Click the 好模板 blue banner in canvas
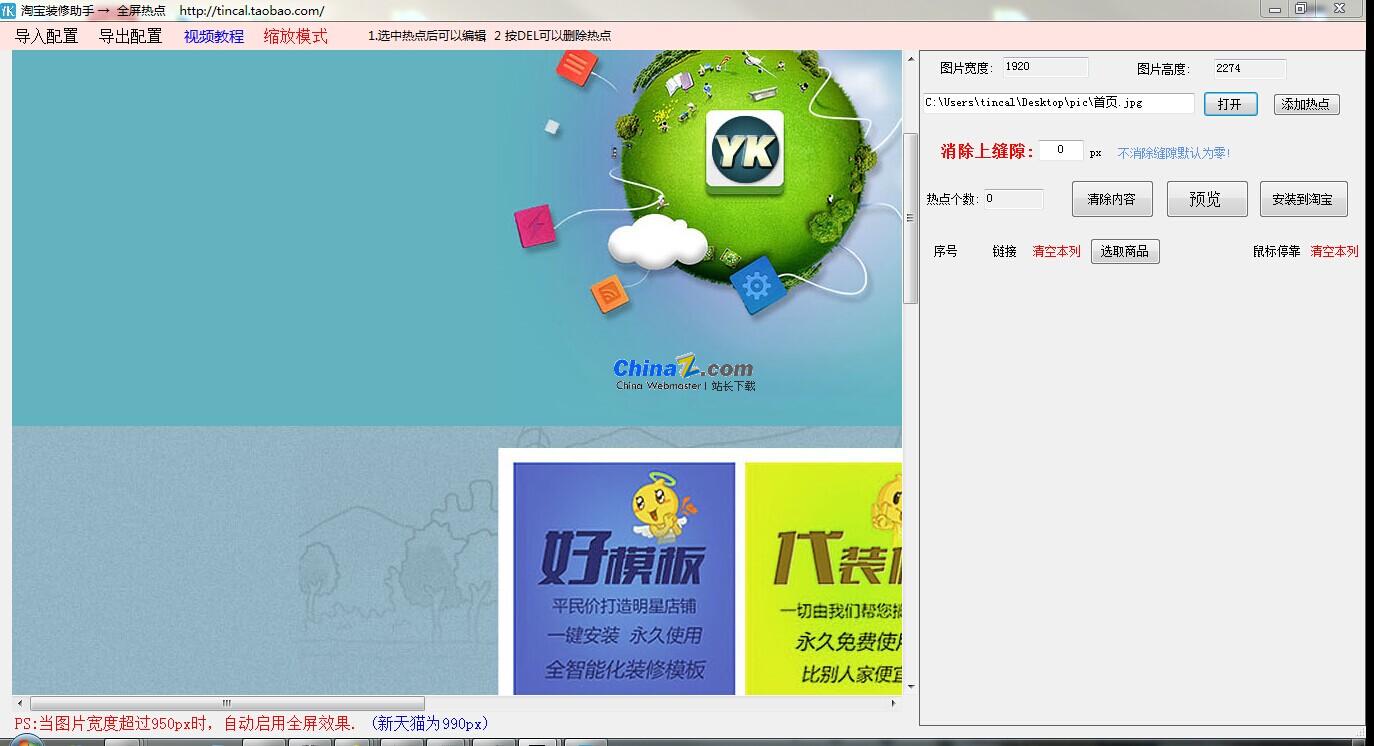 click(624, 577)
